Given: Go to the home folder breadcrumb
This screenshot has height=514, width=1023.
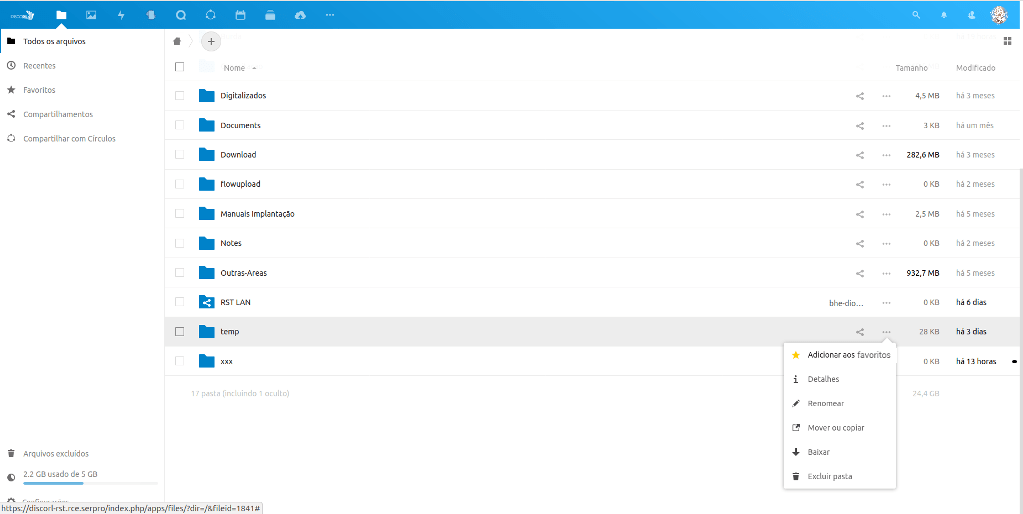Looking at the screenshot, I should coord(178,41).
